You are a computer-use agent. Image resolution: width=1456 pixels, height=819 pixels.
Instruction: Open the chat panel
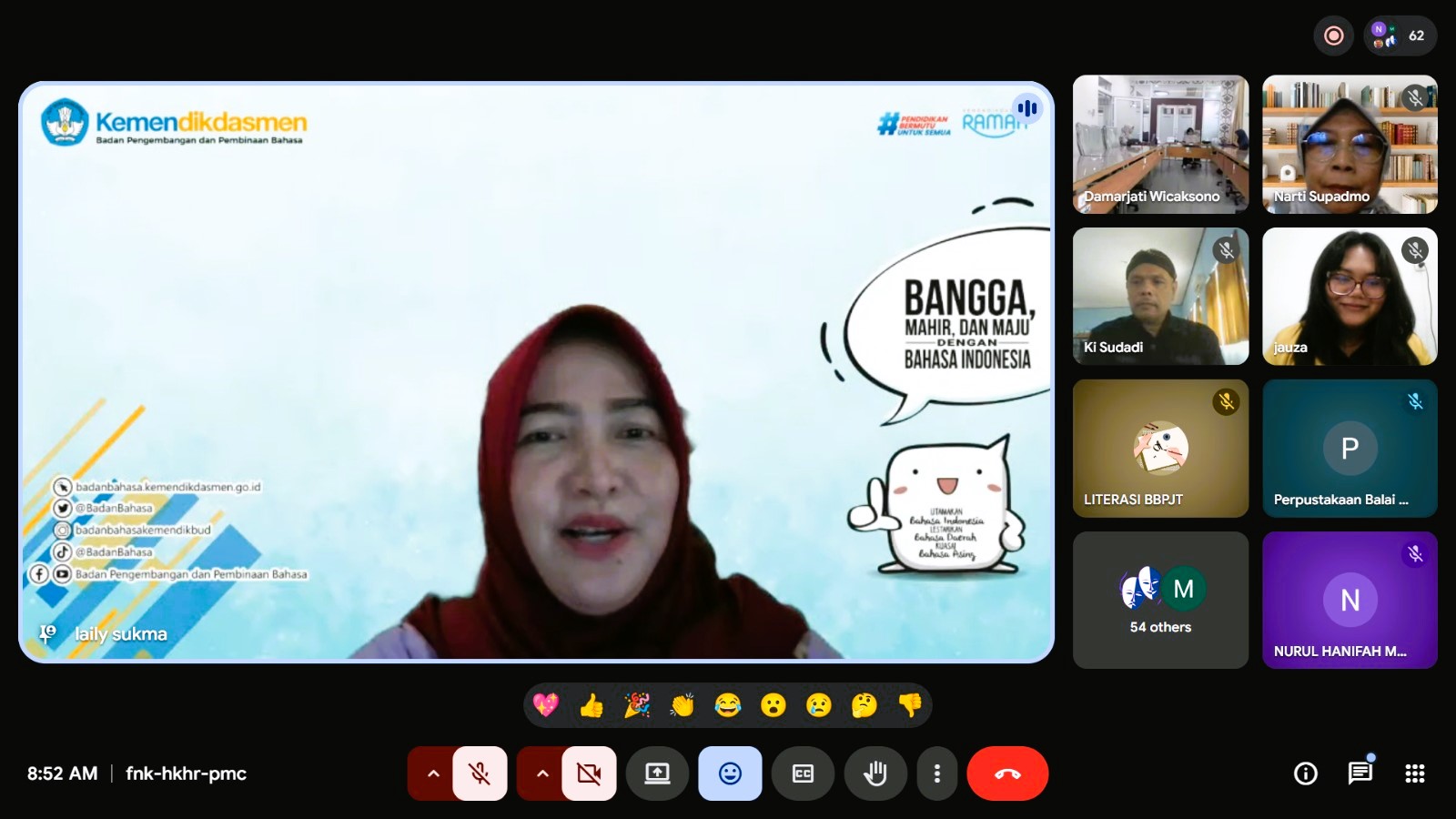1360,773
